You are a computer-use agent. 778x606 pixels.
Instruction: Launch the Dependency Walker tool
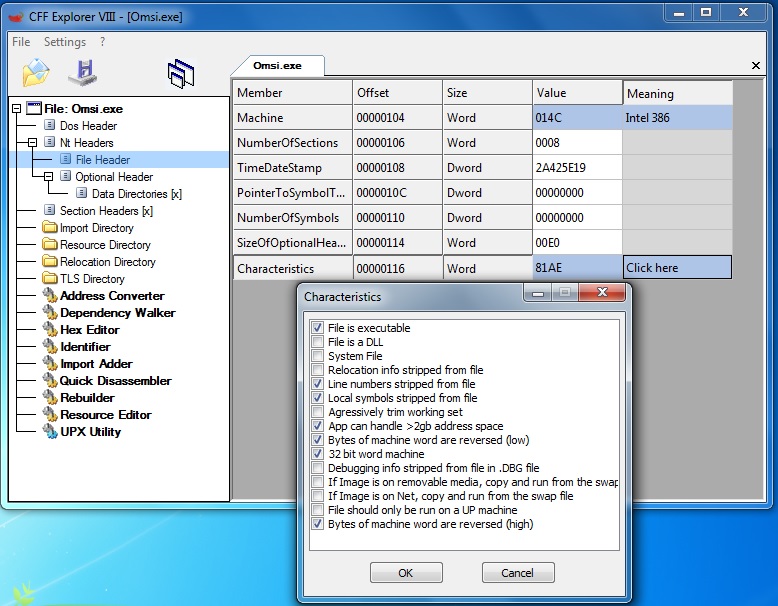117,312
